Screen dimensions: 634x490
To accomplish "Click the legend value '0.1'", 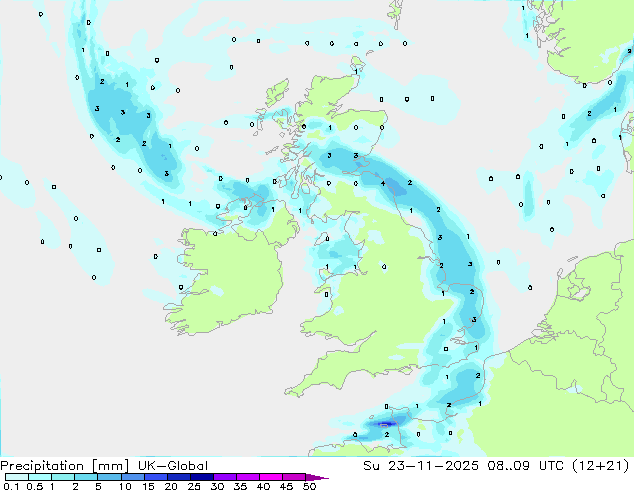I will (x=11, y=486).
